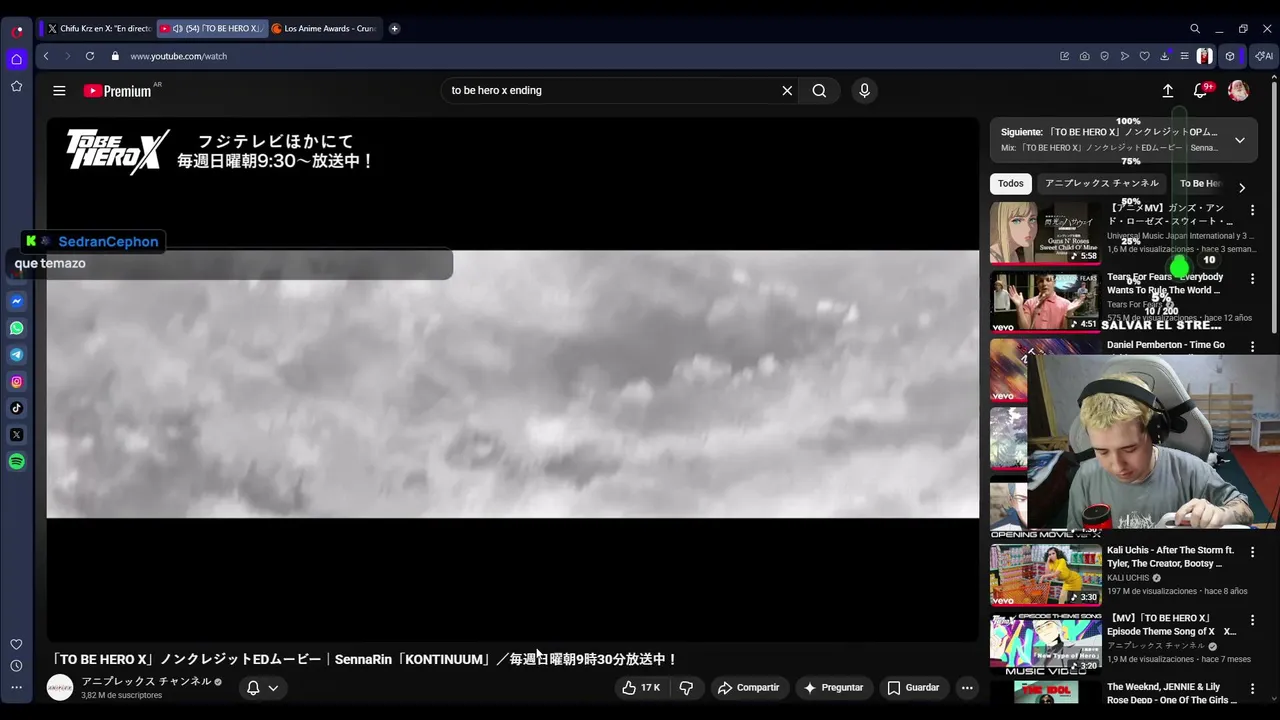Image resolution: width=1280 pixels, height=720 pixels.
Task: Open browser snapshot camera tool
Action: click(1085, 56)
